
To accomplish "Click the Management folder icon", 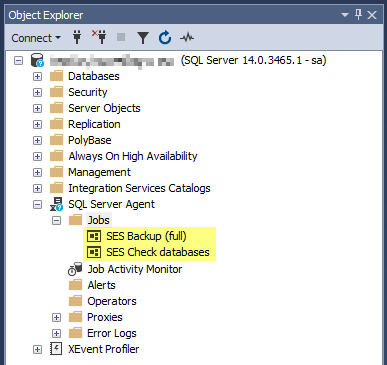I will click(x=56, y=172).
